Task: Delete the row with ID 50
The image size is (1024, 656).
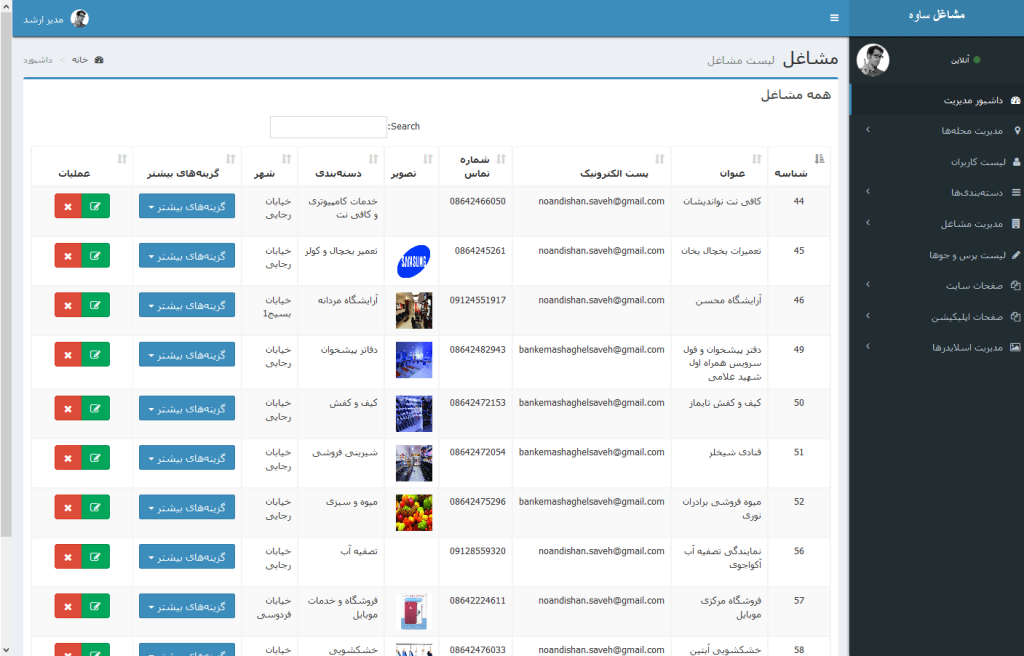Action: point(68,408)
